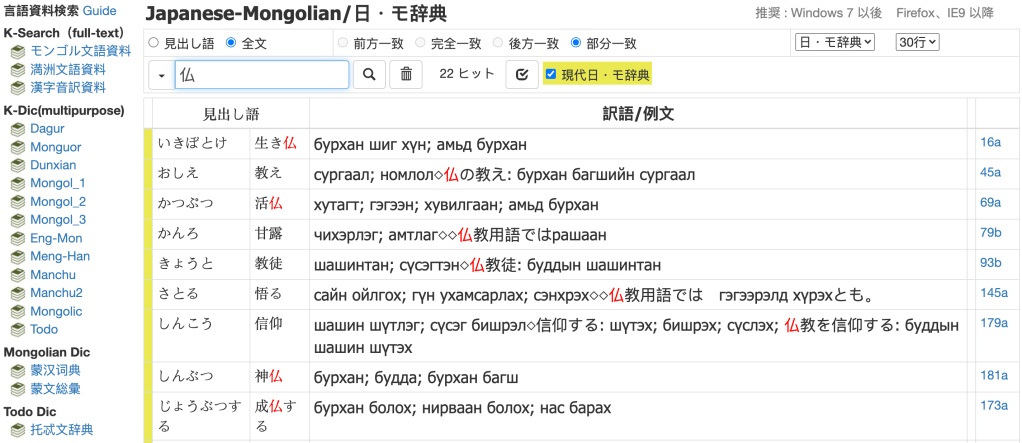
Task: Open the Mongol_1 dictionary in sidebar
Action: click(58, 183)
